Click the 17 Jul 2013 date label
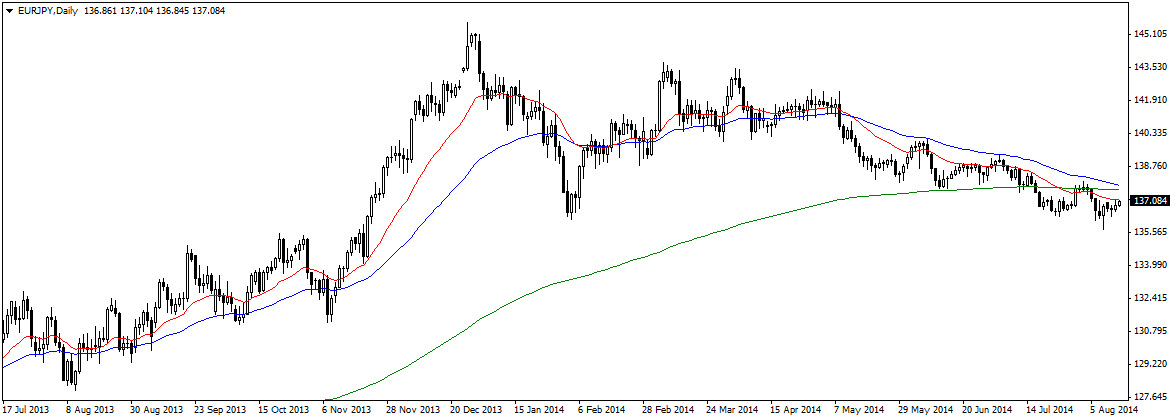The image size is (1170, 416). tap(27, 409)
